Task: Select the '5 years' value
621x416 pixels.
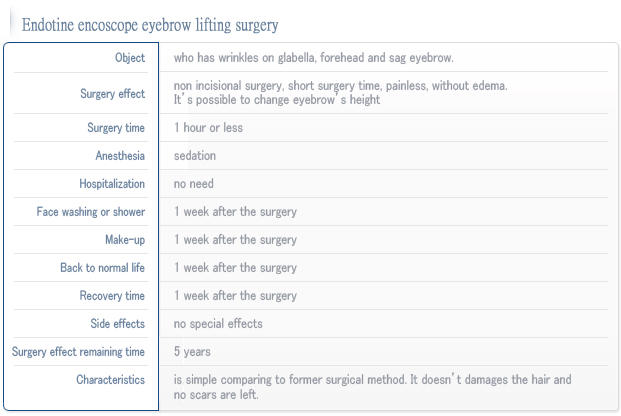Action: coord(192,352)
